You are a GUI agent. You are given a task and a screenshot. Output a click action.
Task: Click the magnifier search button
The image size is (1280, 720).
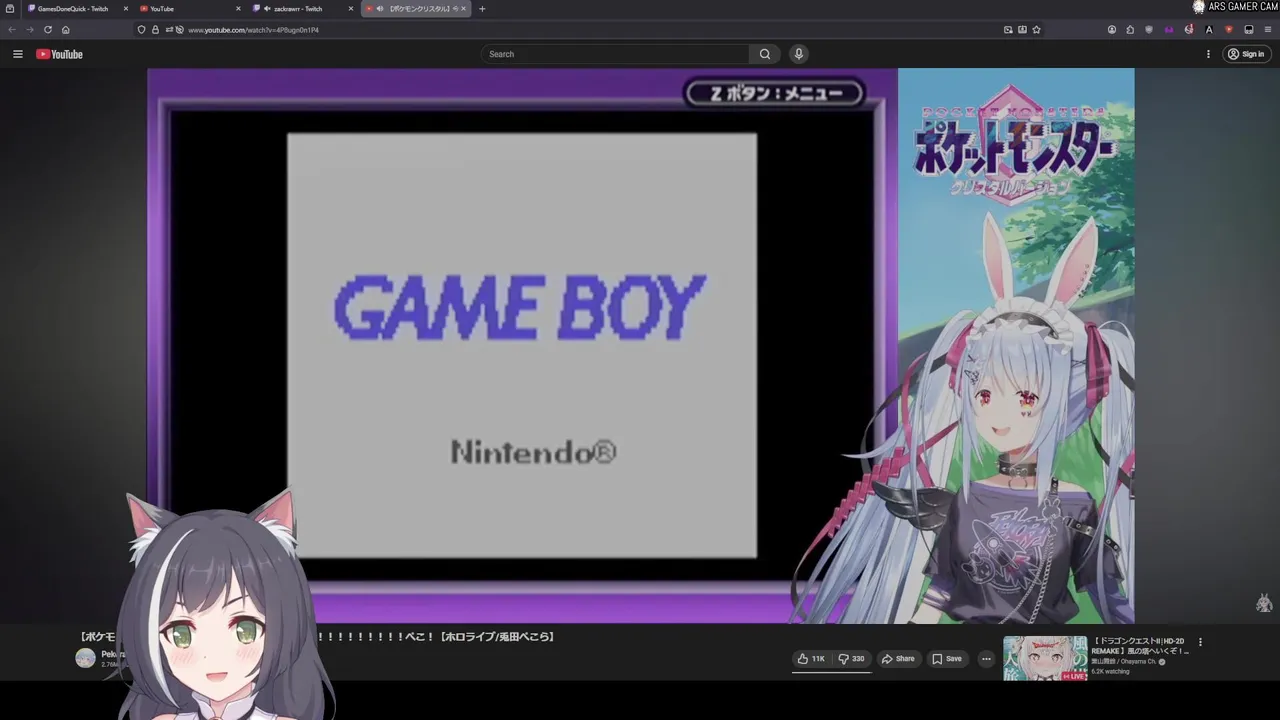click(765, 54)
